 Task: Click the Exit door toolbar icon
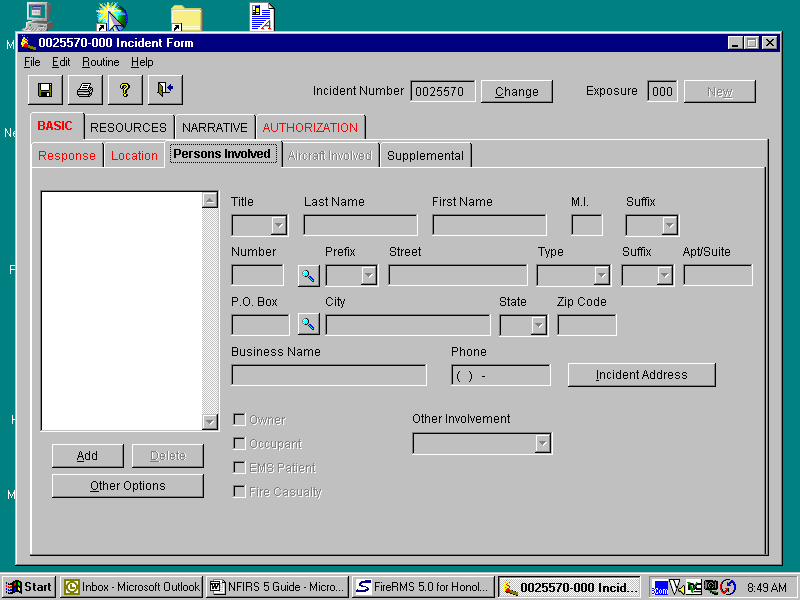coord(165,90)
